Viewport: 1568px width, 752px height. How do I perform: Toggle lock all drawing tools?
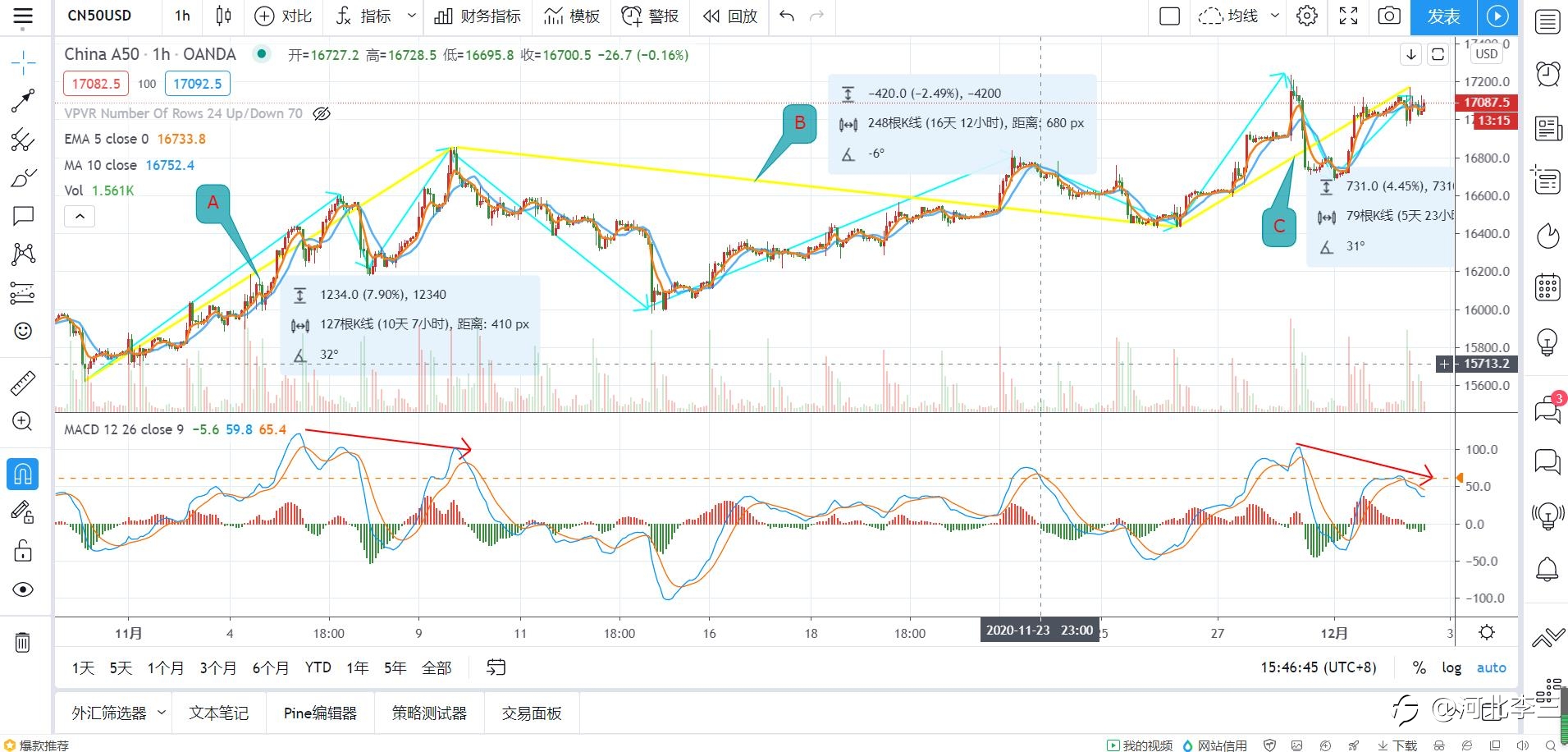point(23,551)
